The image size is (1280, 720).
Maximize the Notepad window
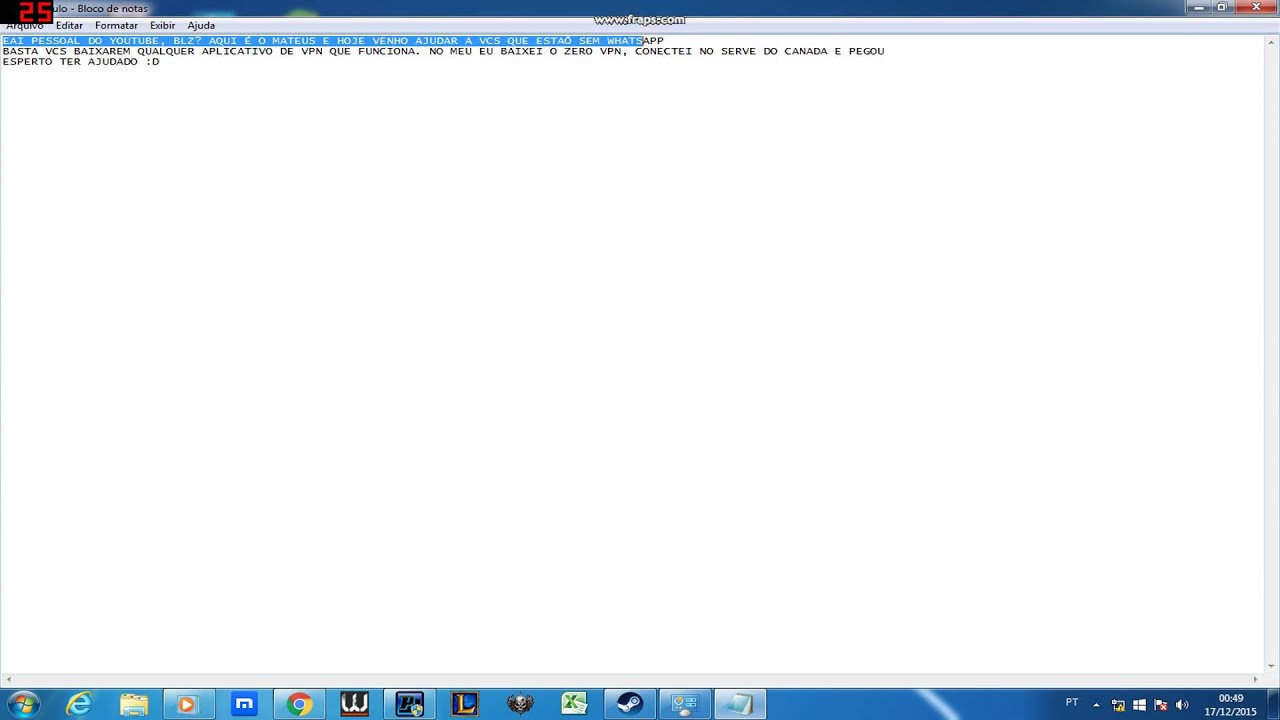[x=1222, y=8]
